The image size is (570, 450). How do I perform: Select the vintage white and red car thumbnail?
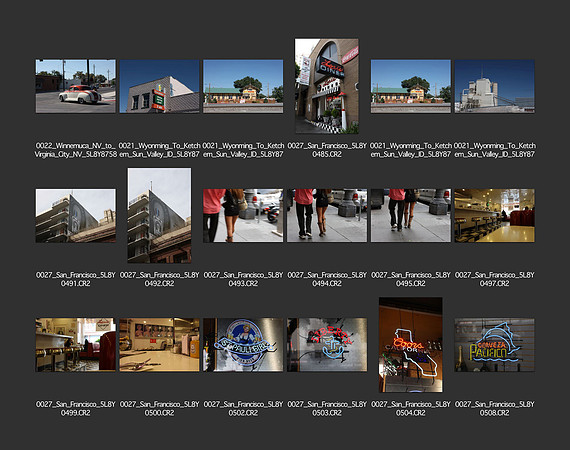(x=76, y=86)
